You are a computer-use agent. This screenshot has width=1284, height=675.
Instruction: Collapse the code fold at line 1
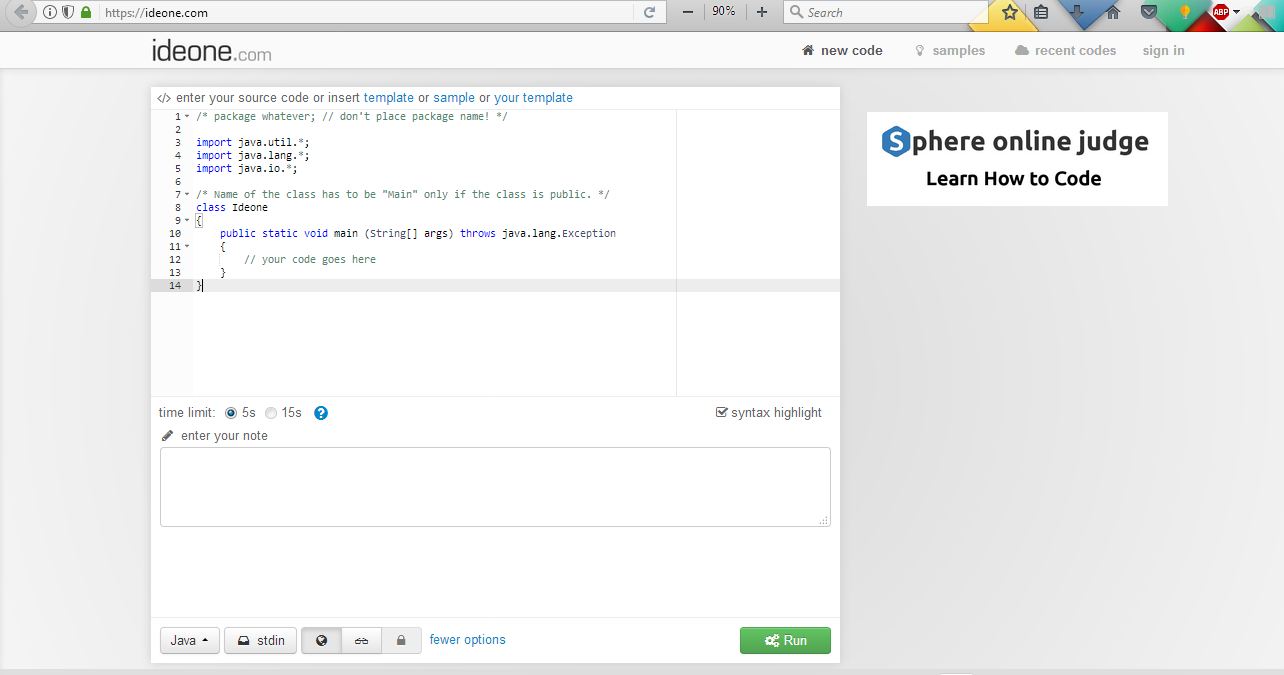(x=187, y=117)
